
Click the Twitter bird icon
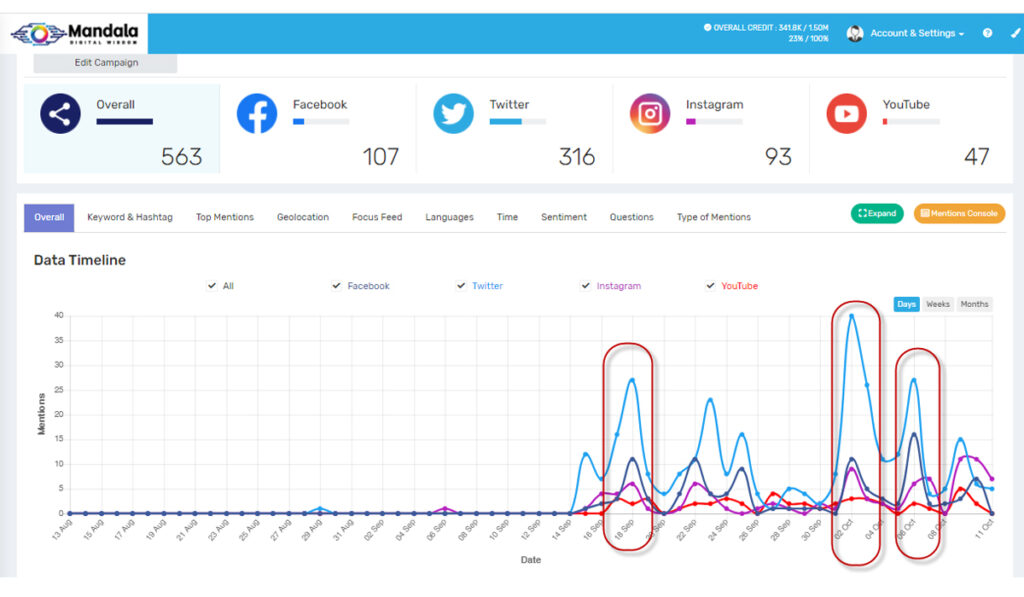click(453, 114)
